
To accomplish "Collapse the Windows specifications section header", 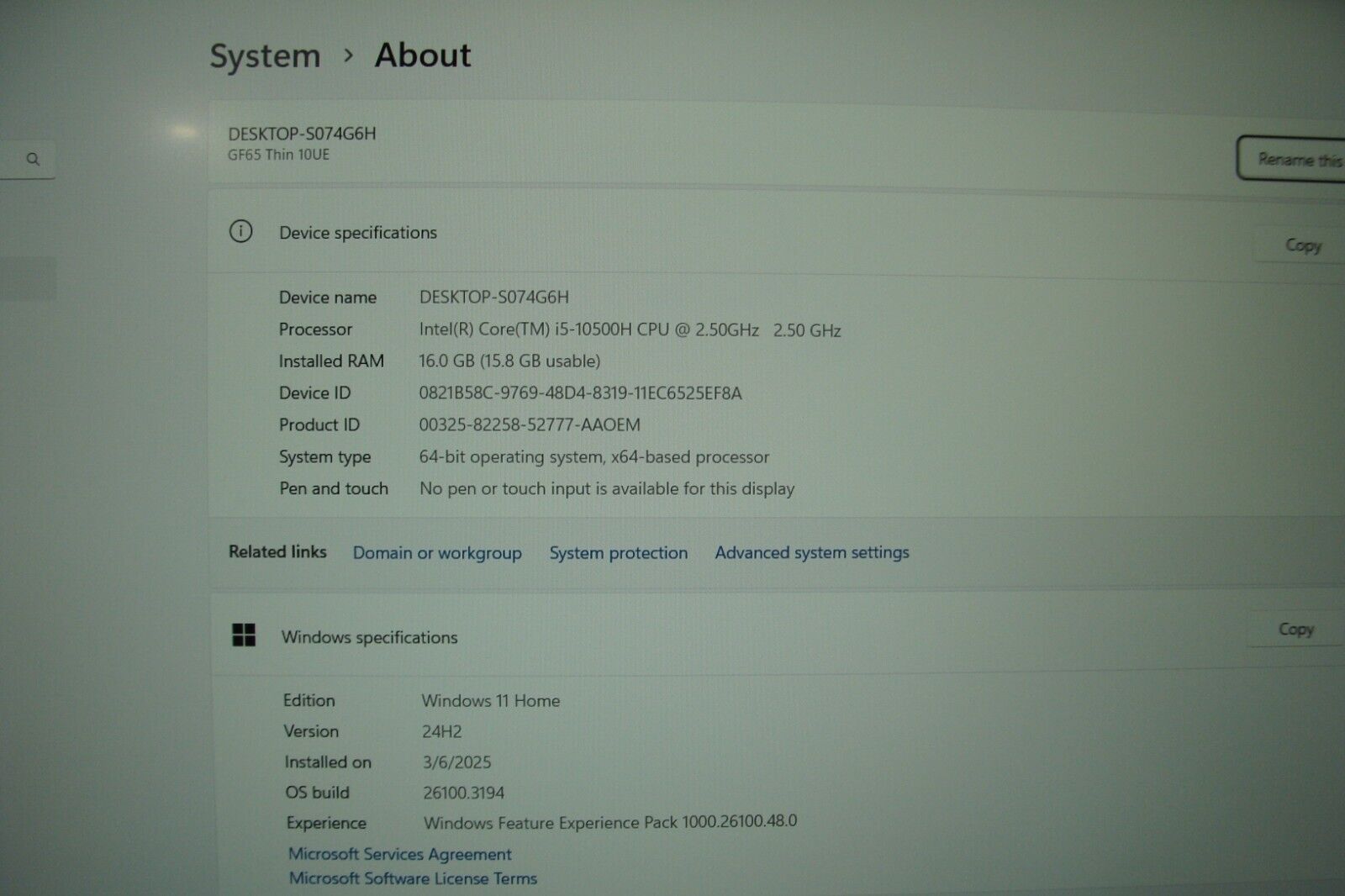I will click(777, 635).
